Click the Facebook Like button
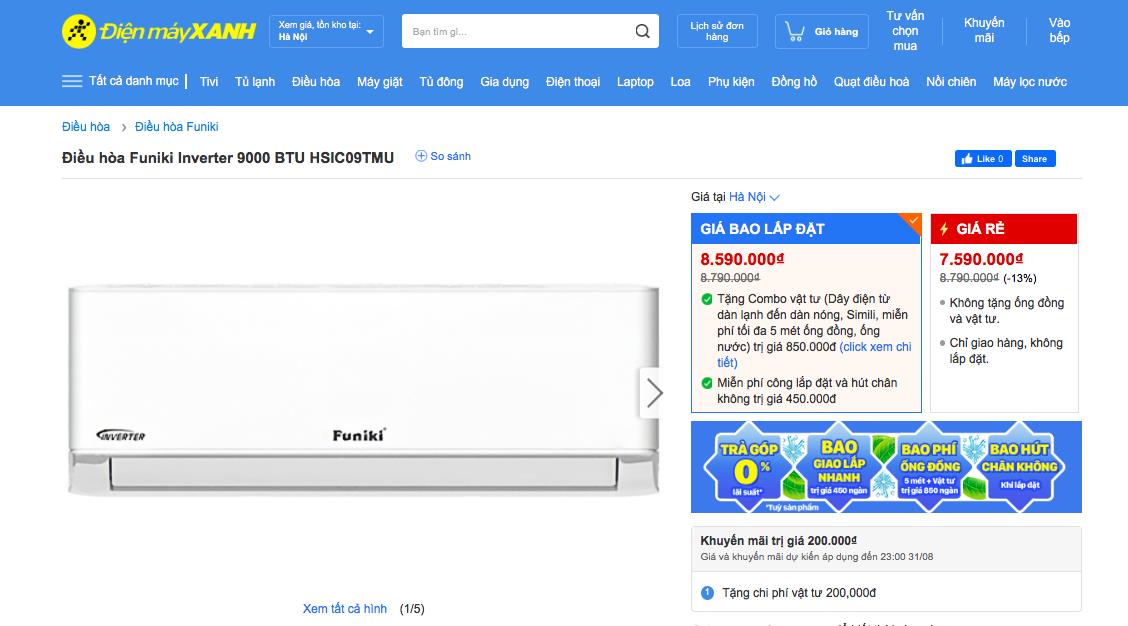Screen dimensions: 1128x626 click(983, 159)
